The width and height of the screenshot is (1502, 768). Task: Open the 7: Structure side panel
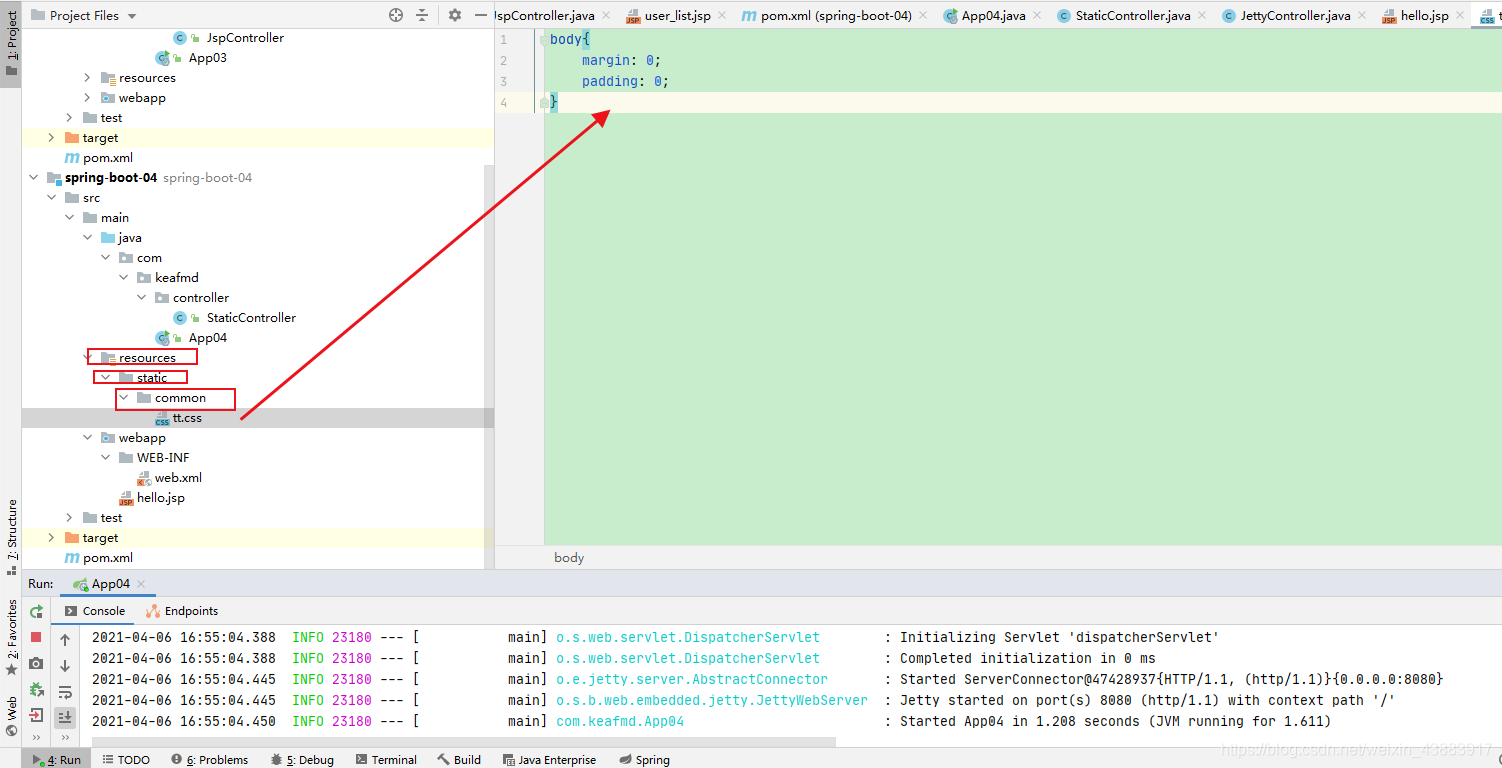[x=11, y=536]
